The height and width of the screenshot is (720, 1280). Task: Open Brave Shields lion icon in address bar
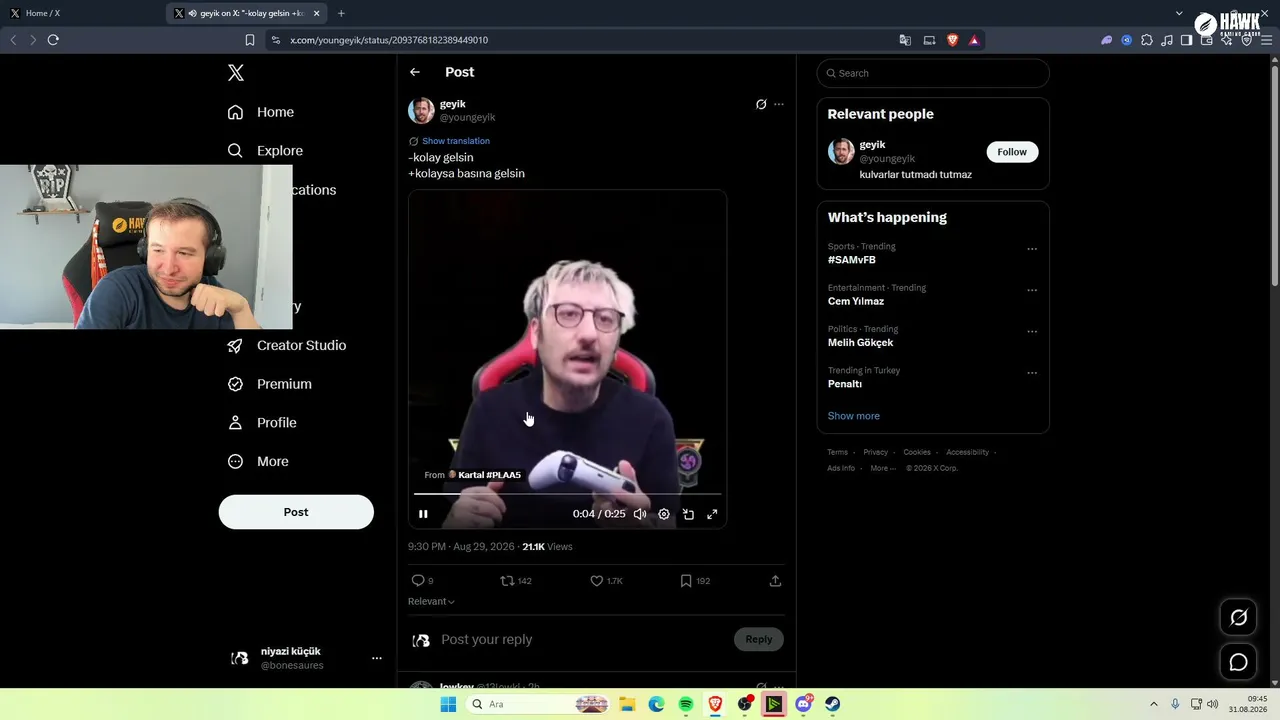coord(952,40)
